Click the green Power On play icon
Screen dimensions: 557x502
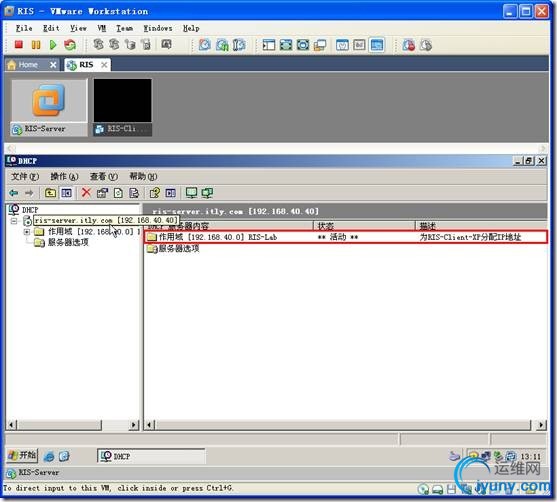[53, 45]
